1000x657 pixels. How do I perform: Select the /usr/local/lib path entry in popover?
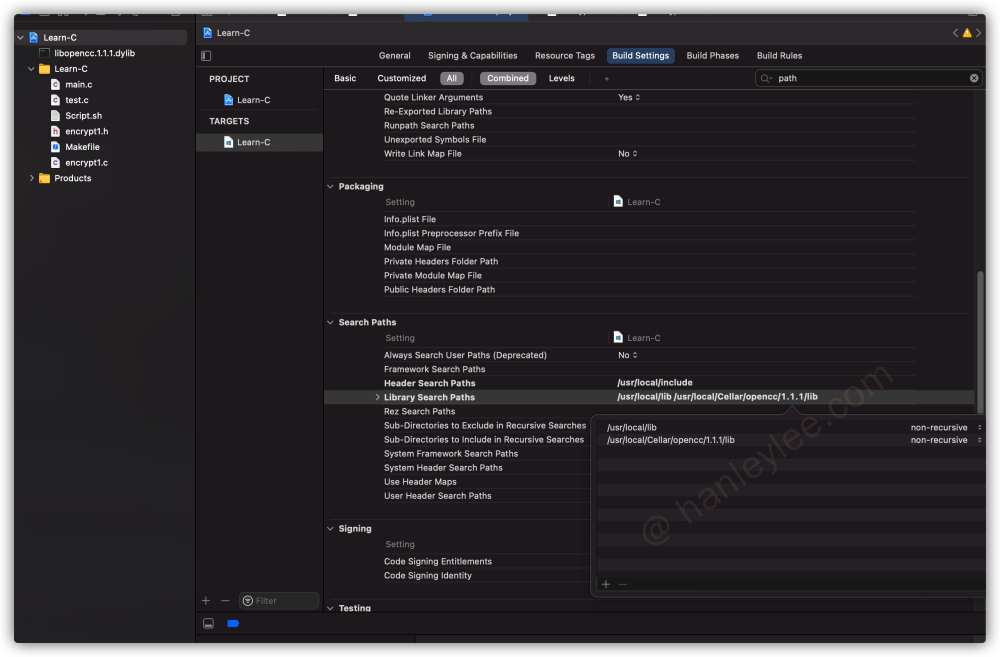[631, 427]
